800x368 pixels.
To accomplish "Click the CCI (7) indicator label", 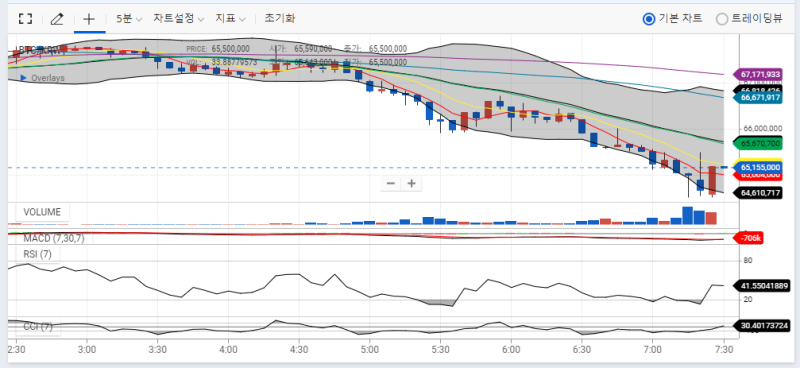I will [x=38, y=327].
